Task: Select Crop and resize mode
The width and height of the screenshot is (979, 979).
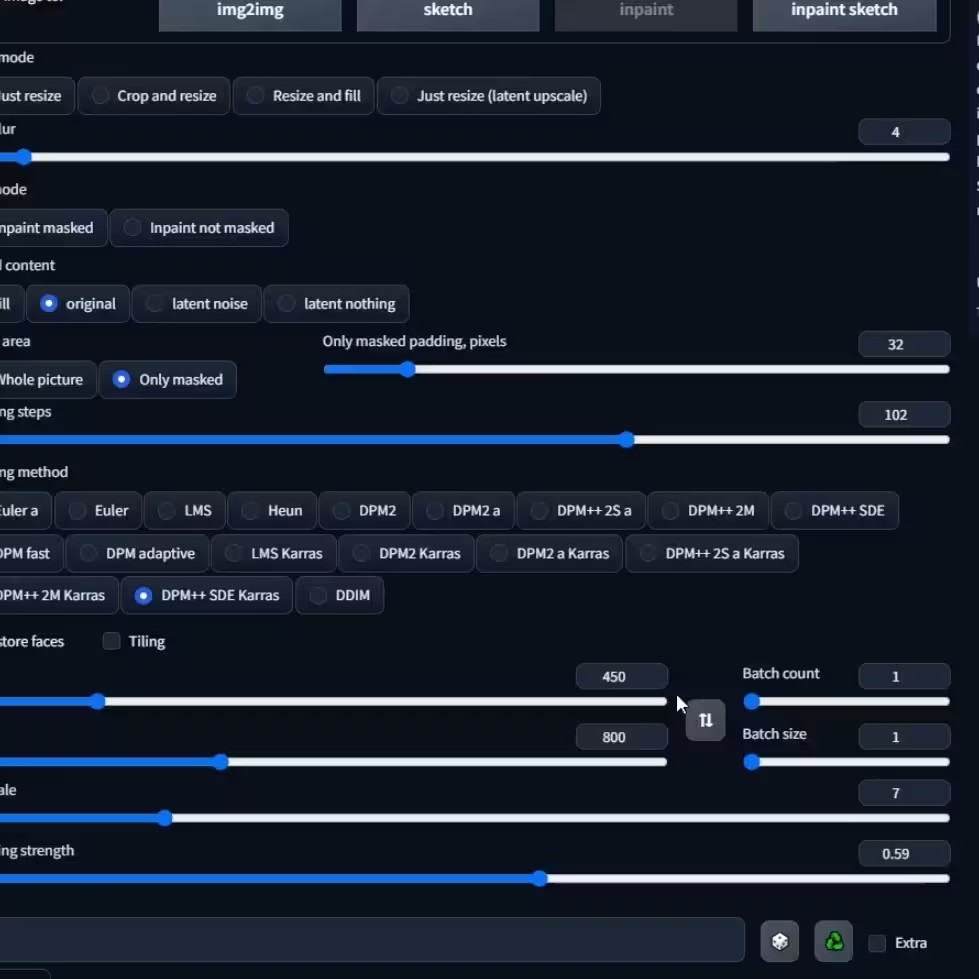Action: pos(154,96)
